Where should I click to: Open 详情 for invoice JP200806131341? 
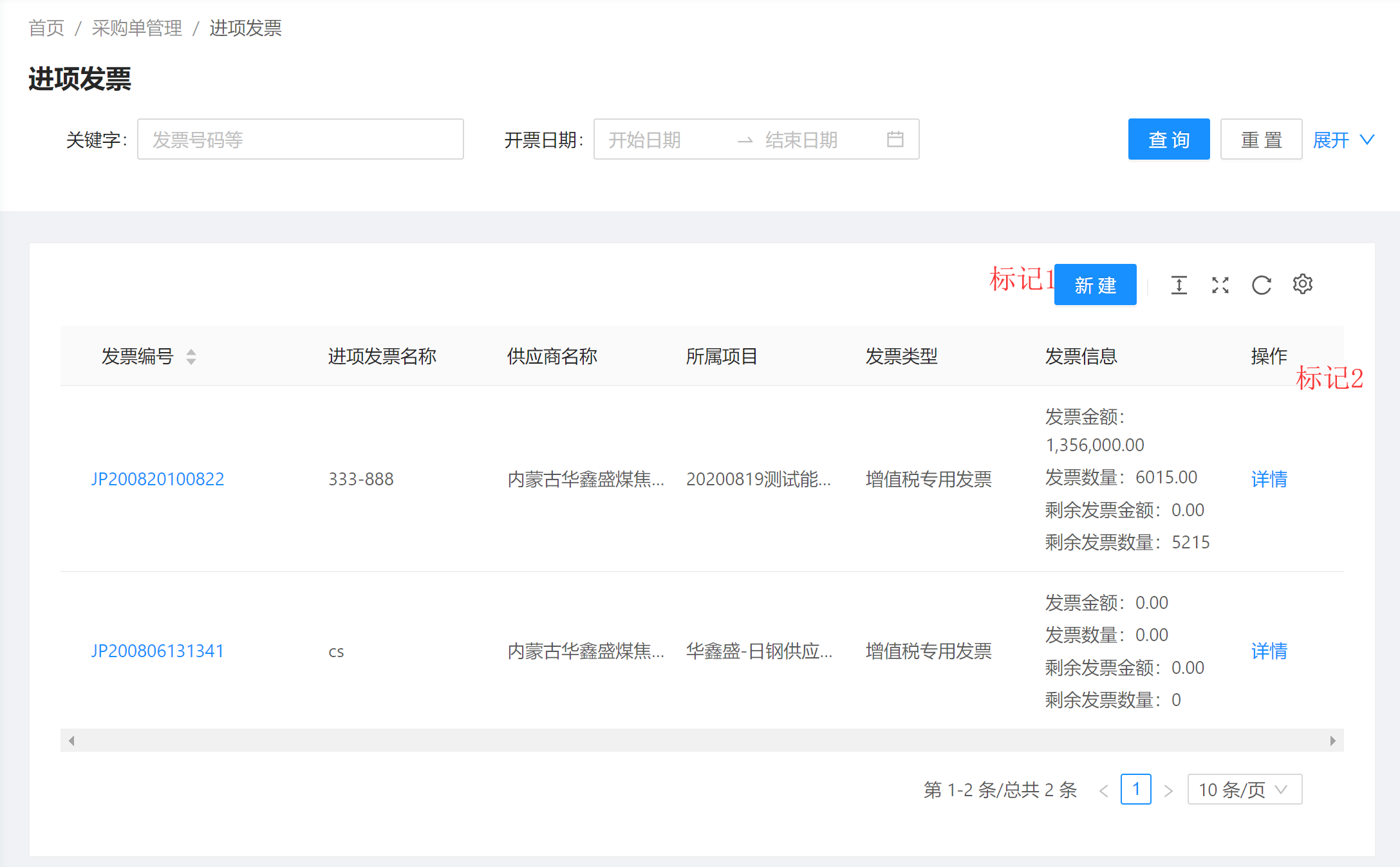[1269, 651]
